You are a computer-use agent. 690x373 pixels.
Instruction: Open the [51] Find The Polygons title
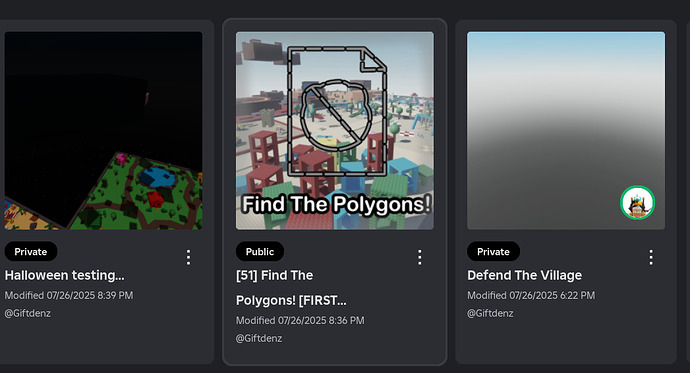click(291, 288)
